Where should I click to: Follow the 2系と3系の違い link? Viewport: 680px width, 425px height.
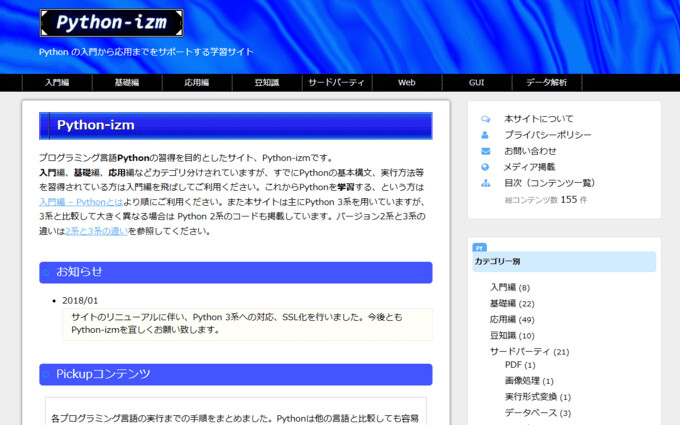[x=97, y=231]
